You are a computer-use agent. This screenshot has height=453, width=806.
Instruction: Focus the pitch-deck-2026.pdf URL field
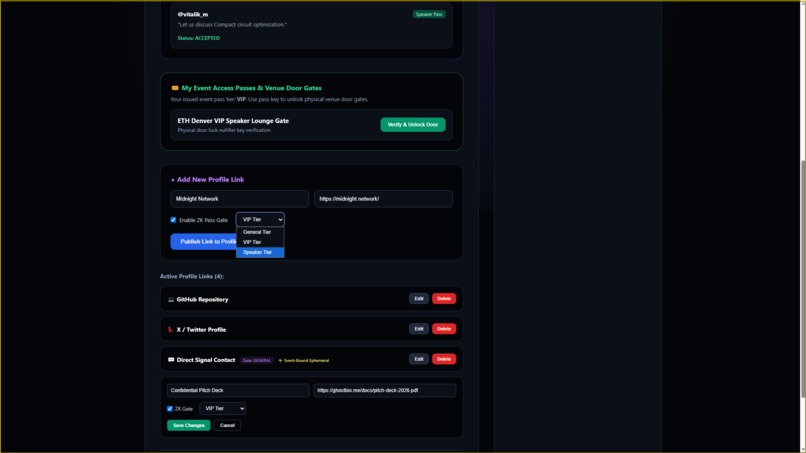click(x=384, y=390)
